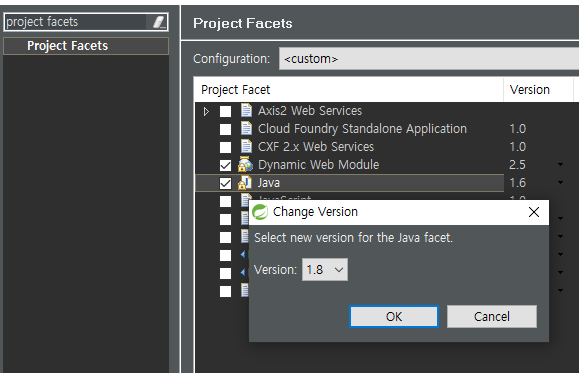Open the Dynamic Web Module 2.5 version dropdown
Viewport: 579px width, 373px height.
pyautogui.click(x=561, y=164)
